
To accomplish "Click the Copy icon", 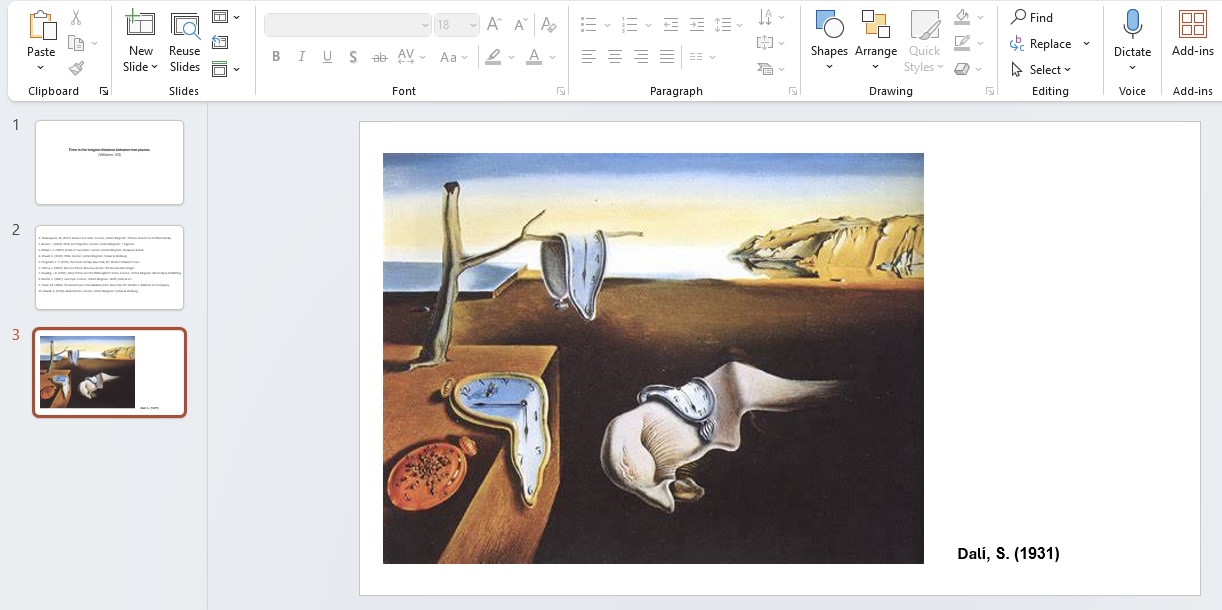I will pos(76,43).
